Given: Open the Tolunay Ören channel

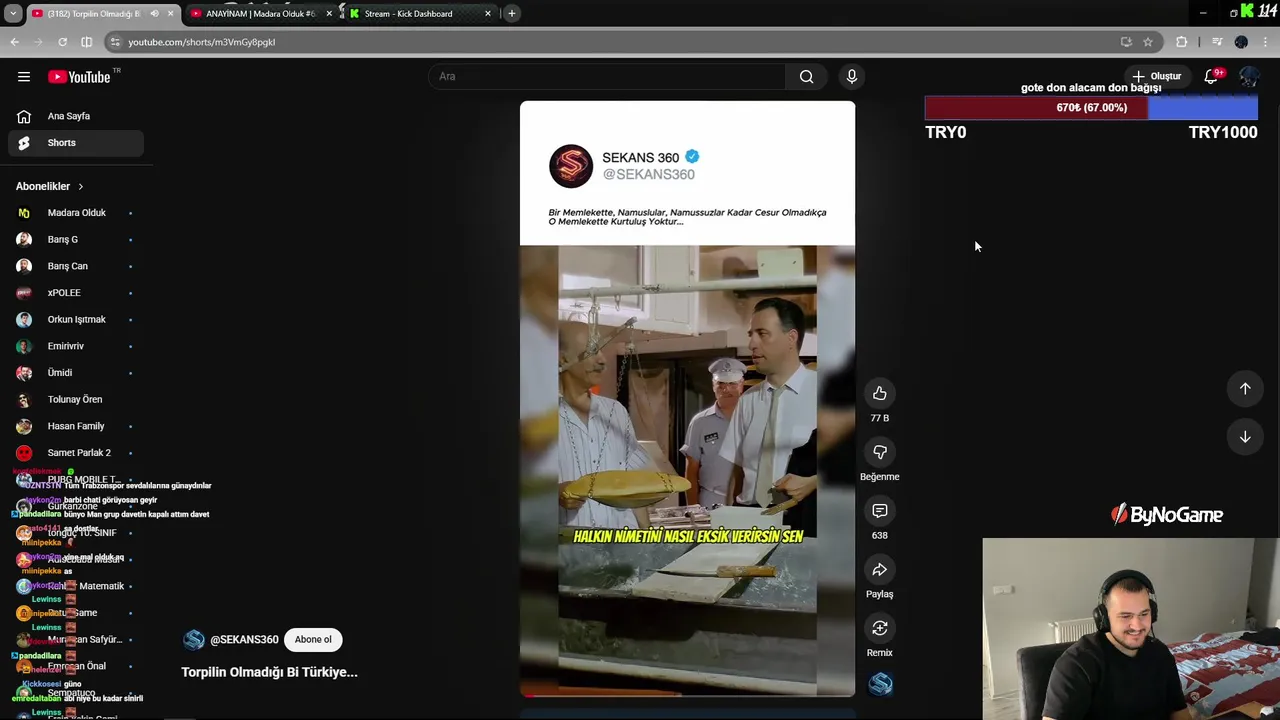Looking at the screenshot, I should (76, 400).
